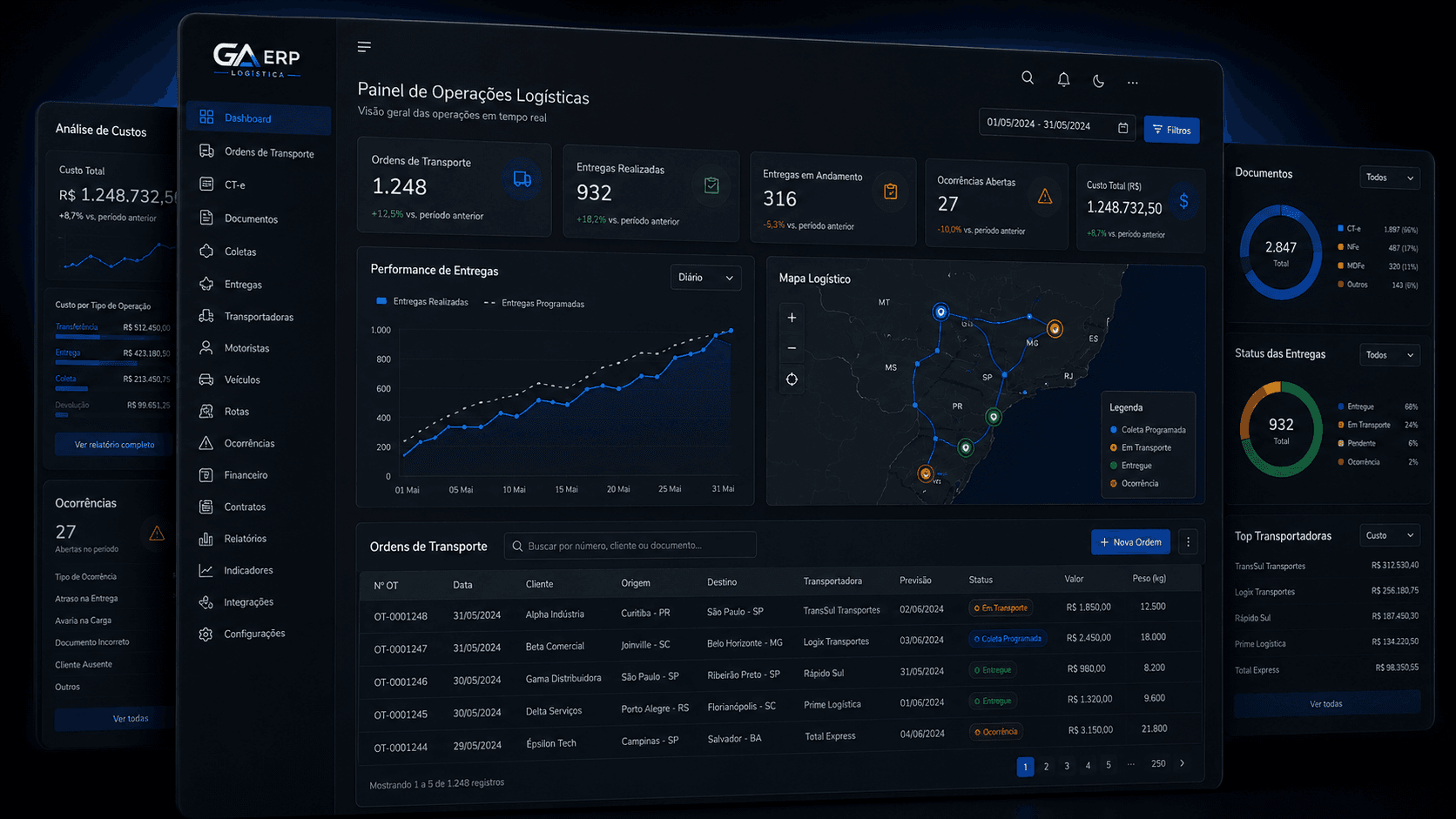Expand Status das Entregas Todos dropdown
Screen dimensions: 1456x819
[1390, 355]
